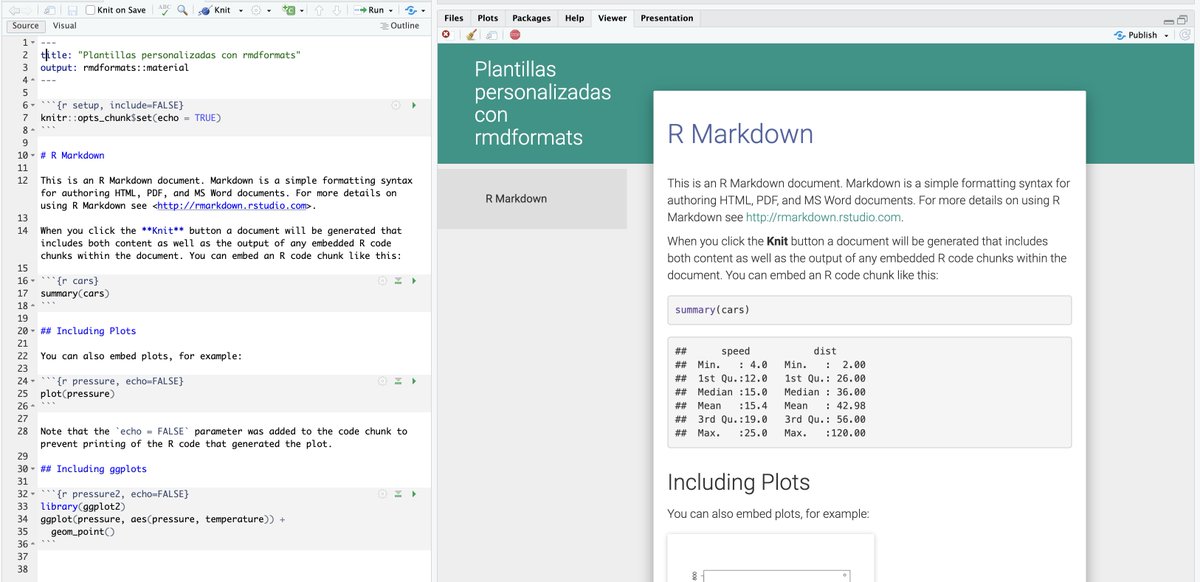
Task: Run the pressure chunk play icon
Action: [x=413, y=381]
